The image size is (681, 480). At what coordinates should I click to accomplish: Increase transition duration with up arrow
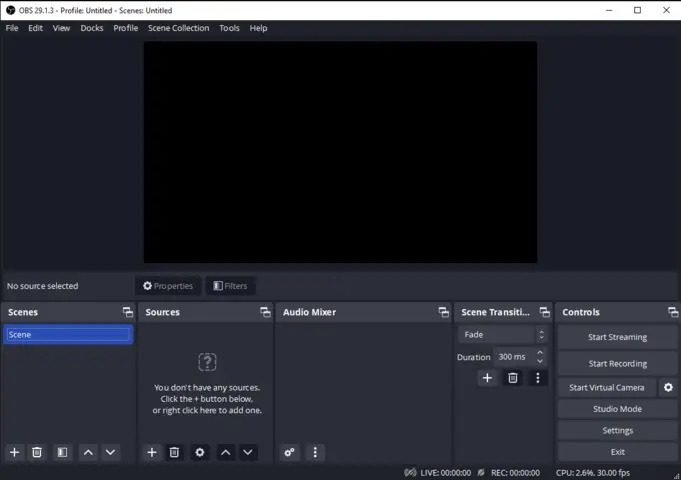[540, 352]
